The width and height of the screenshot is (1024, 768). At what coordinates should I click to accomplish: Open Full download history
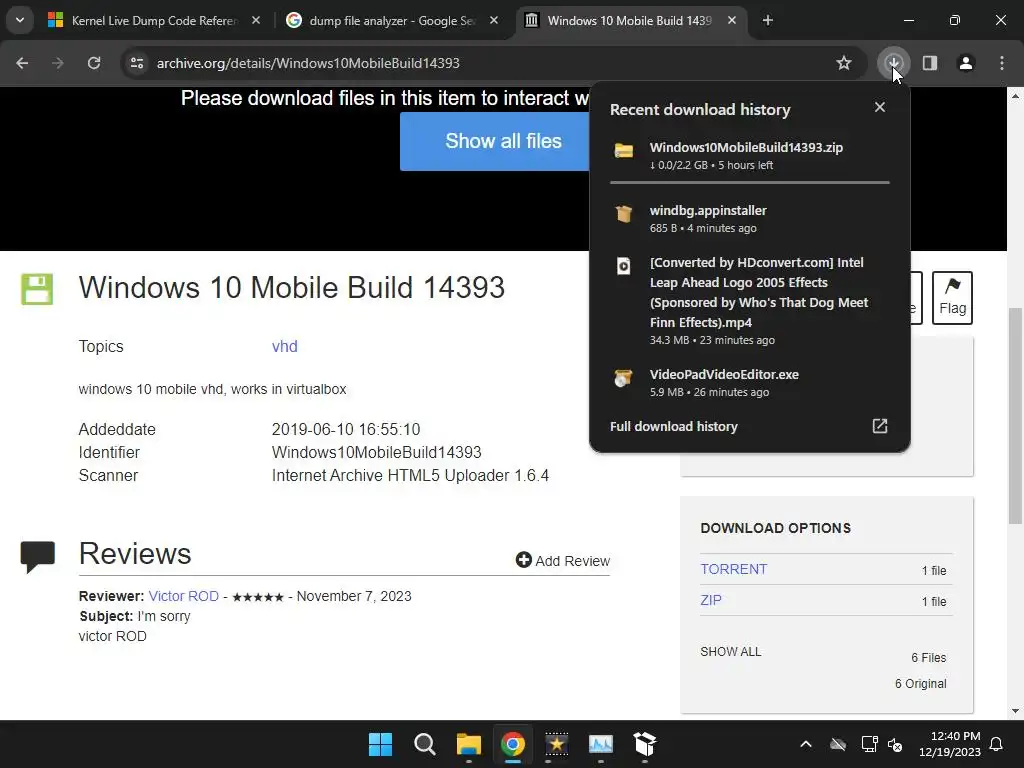coord(749,426)
